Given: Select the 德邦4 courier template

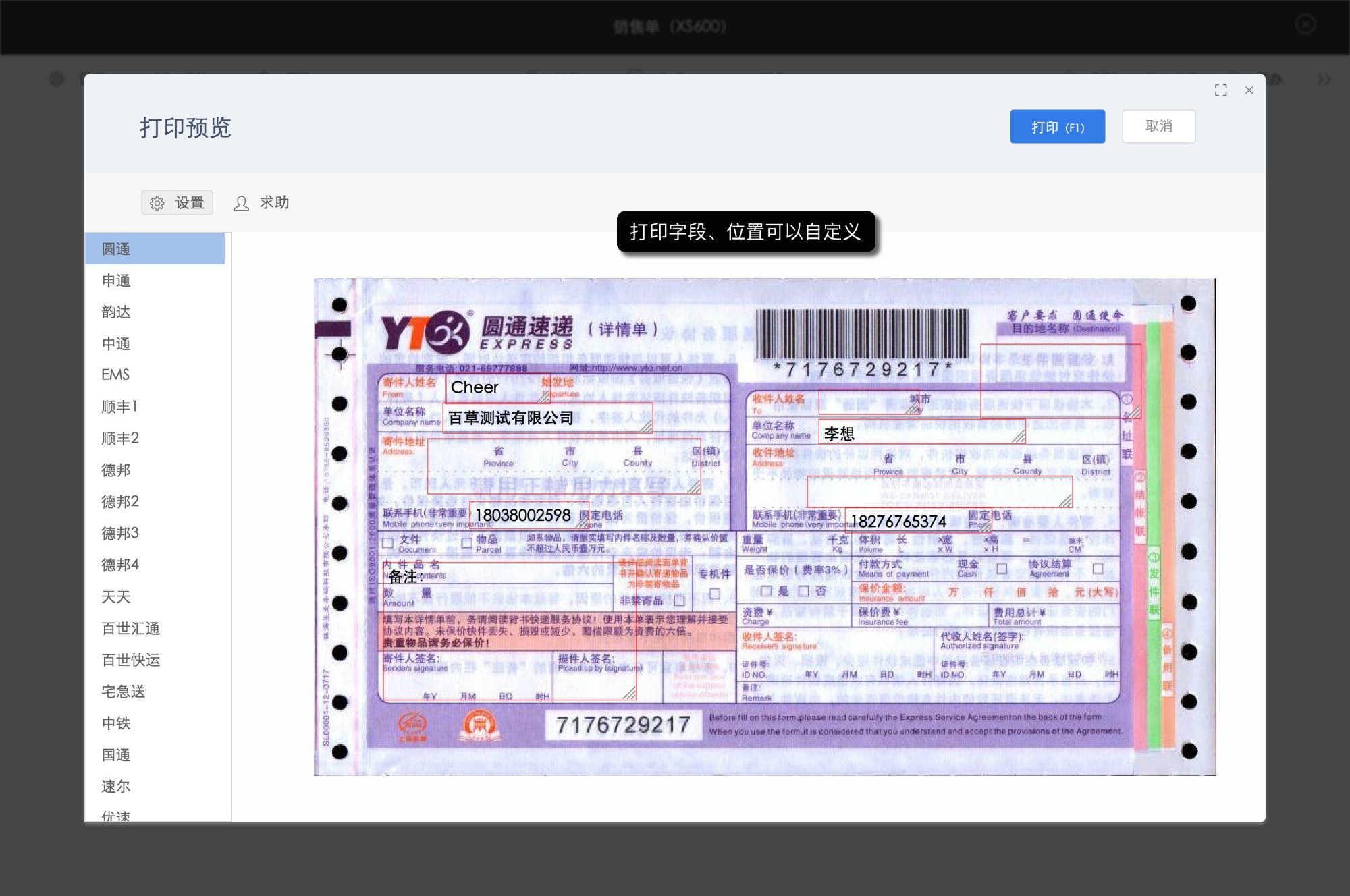Looking at the screenshot, I should (x=155, y=565).
